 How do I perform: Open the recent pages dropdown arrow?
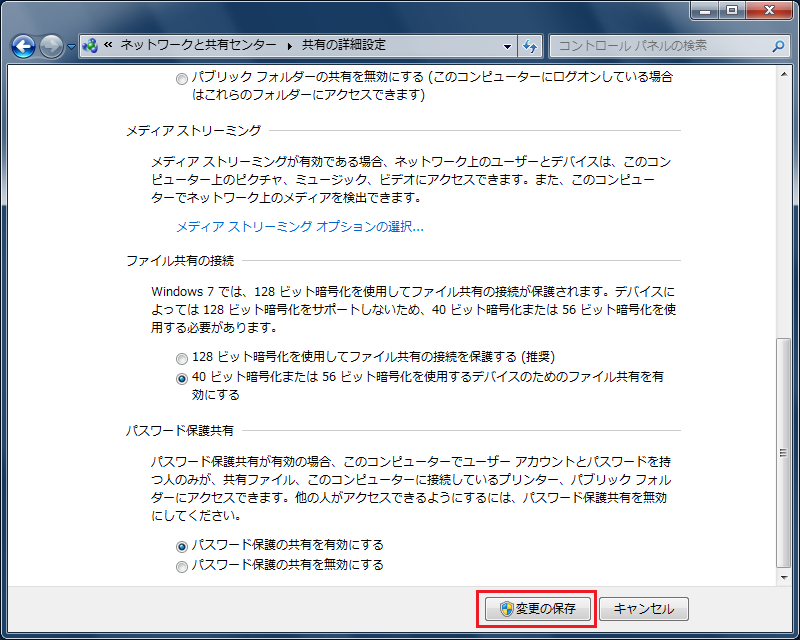click(x=72, y=47)
